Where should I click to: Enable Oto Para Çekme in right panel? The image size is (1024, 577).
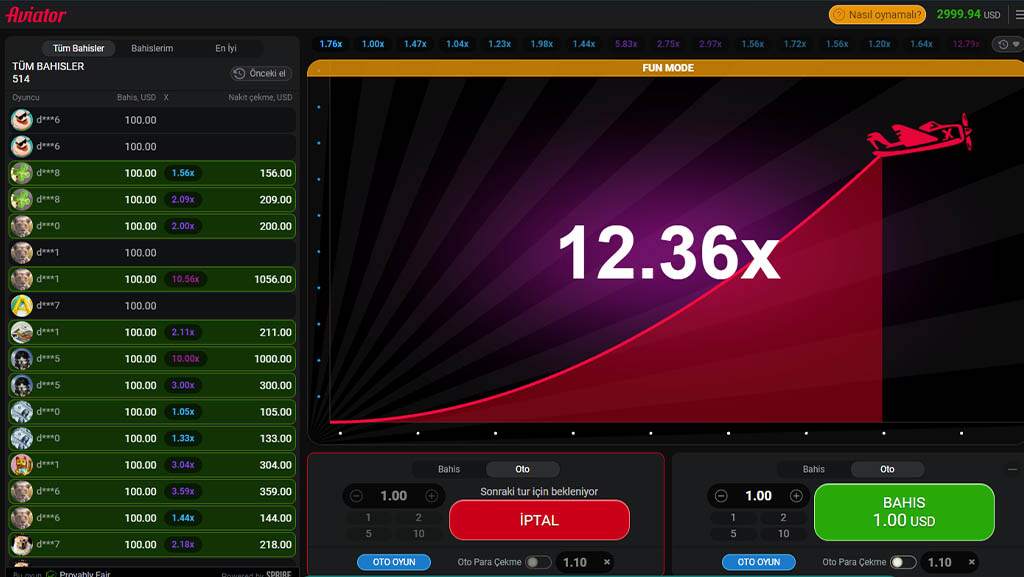tap(902, 562)
